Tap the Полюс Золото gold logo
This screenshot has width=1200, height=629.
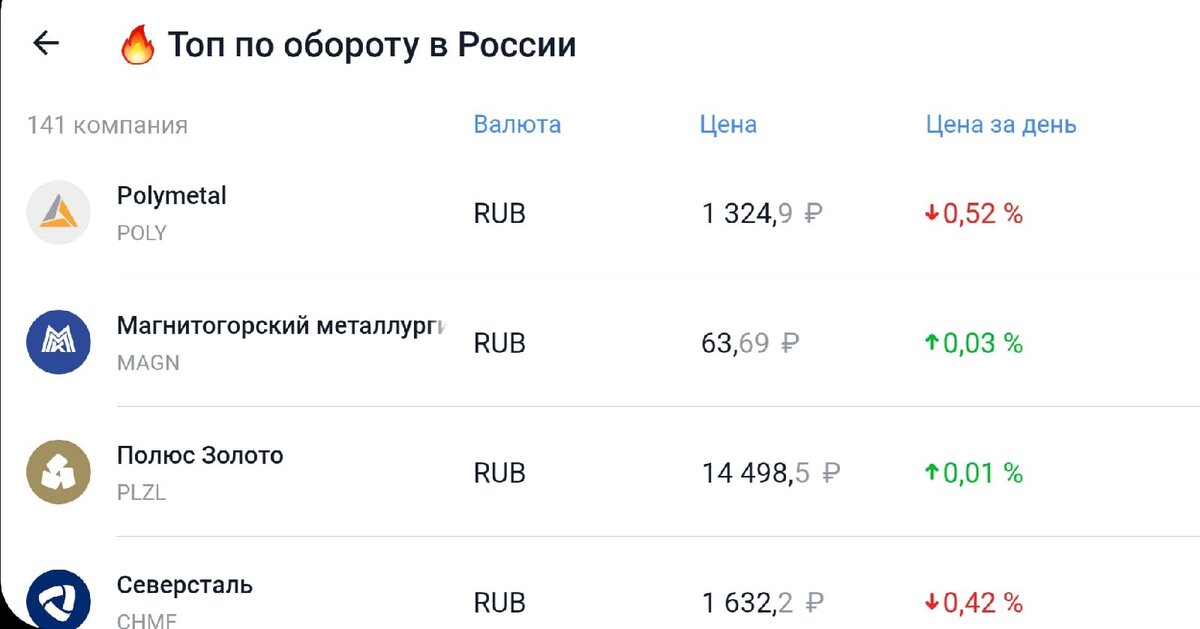[59, 472]
